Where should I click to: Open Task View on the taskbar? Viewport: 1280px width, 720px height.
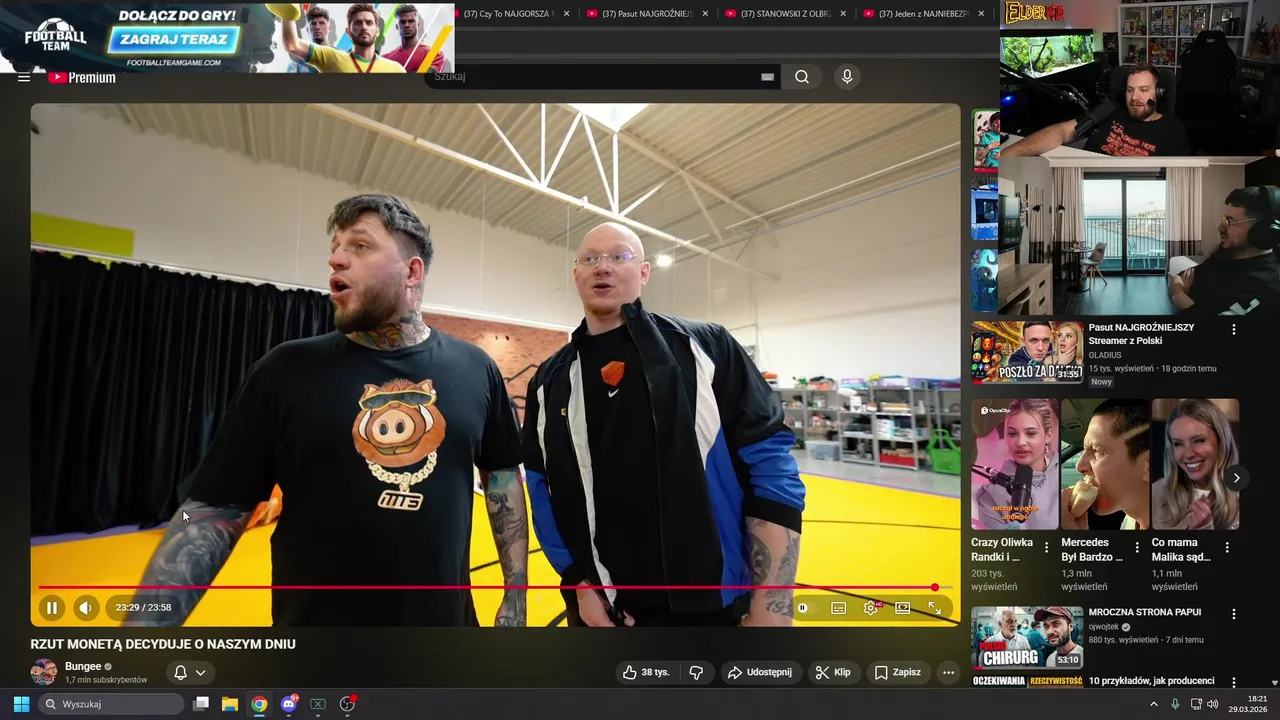[201, 704]
